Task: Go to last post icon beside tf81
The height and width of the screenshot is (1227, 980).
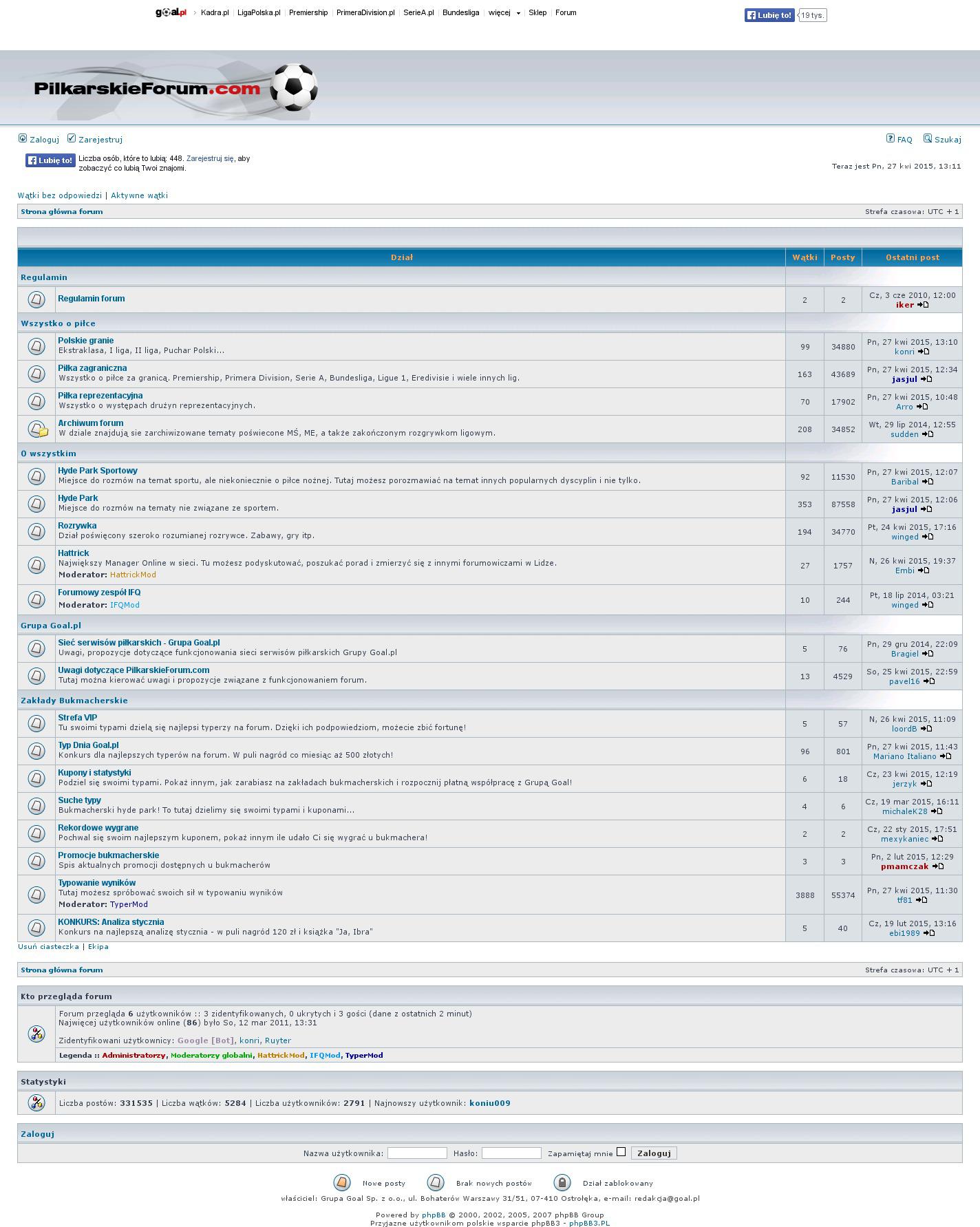Action: [x=922, y=900]
